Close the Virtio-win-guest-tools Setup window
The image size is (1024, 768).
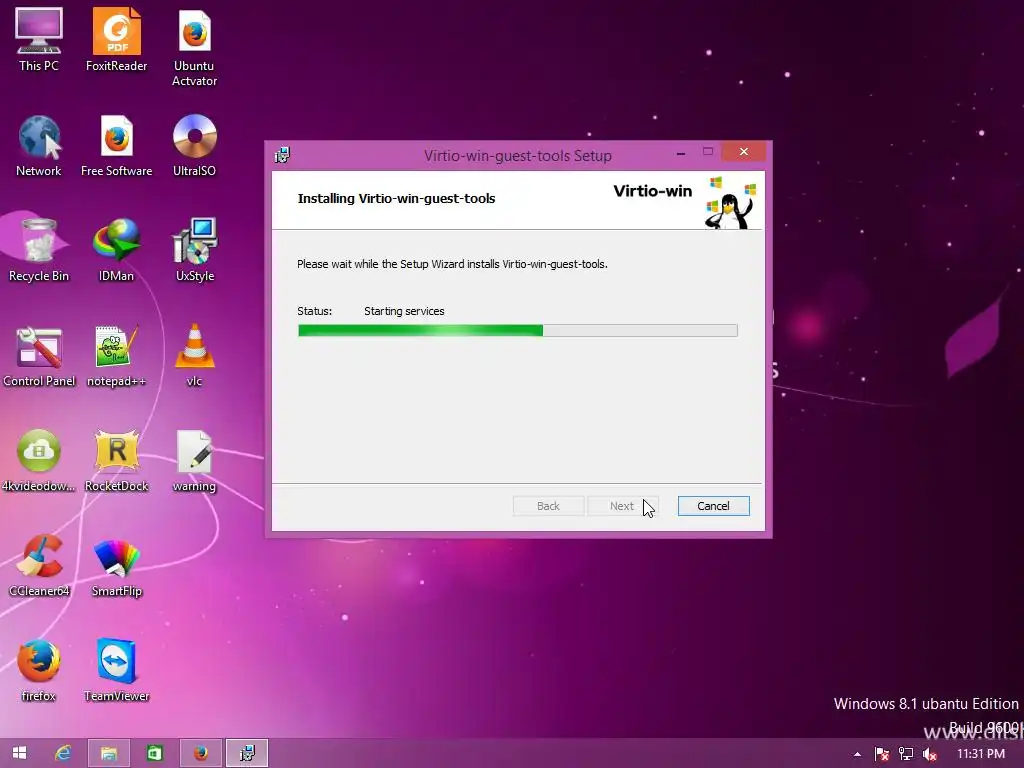pyautogui.click(x=743, y=152)
